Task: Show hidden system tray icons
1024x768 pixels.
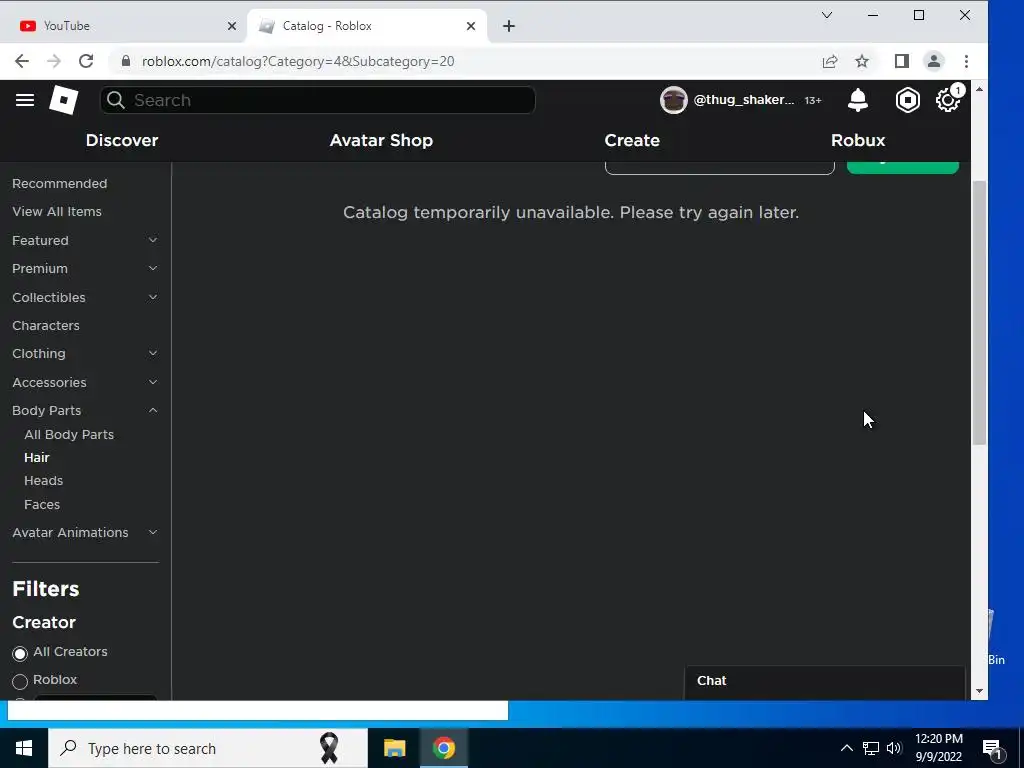Action: 846,748
